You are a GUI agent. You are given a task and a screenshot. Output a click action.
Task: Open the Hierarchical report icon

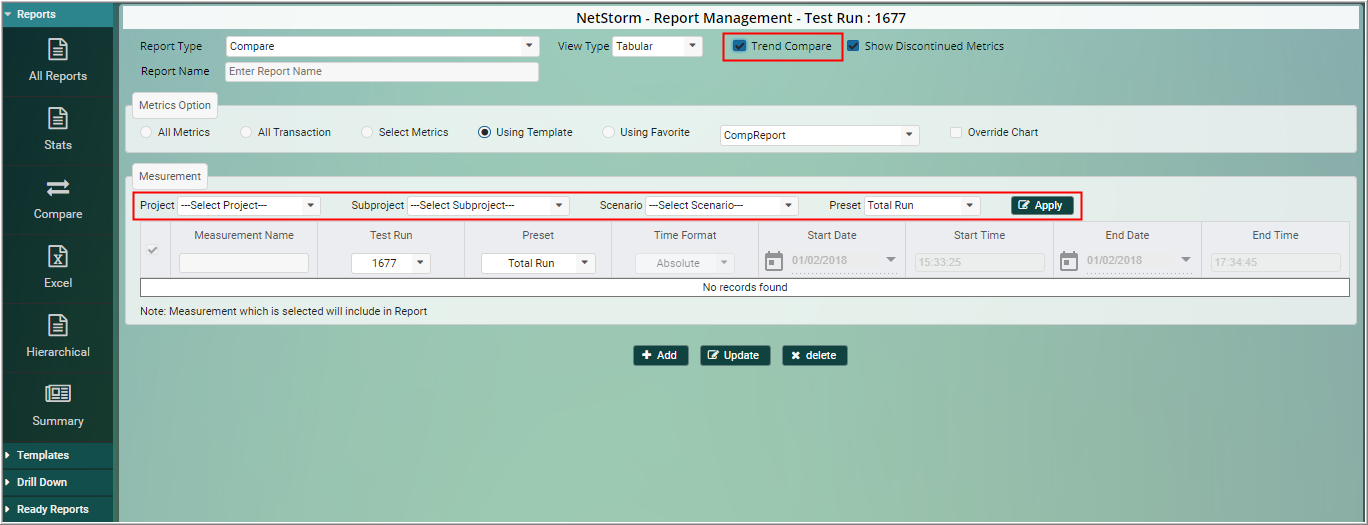[58, 325]
